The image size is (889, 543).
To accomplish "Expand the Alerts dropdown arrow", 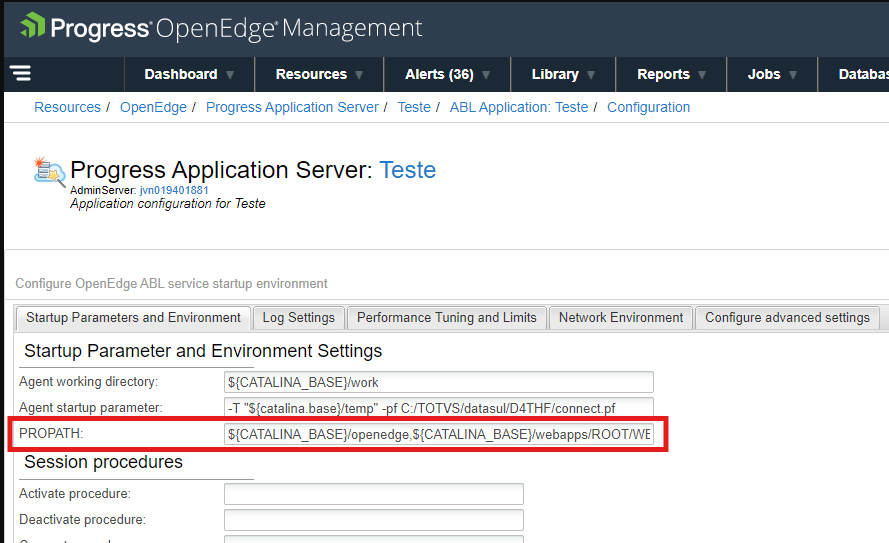I will [x=486, y=75].
